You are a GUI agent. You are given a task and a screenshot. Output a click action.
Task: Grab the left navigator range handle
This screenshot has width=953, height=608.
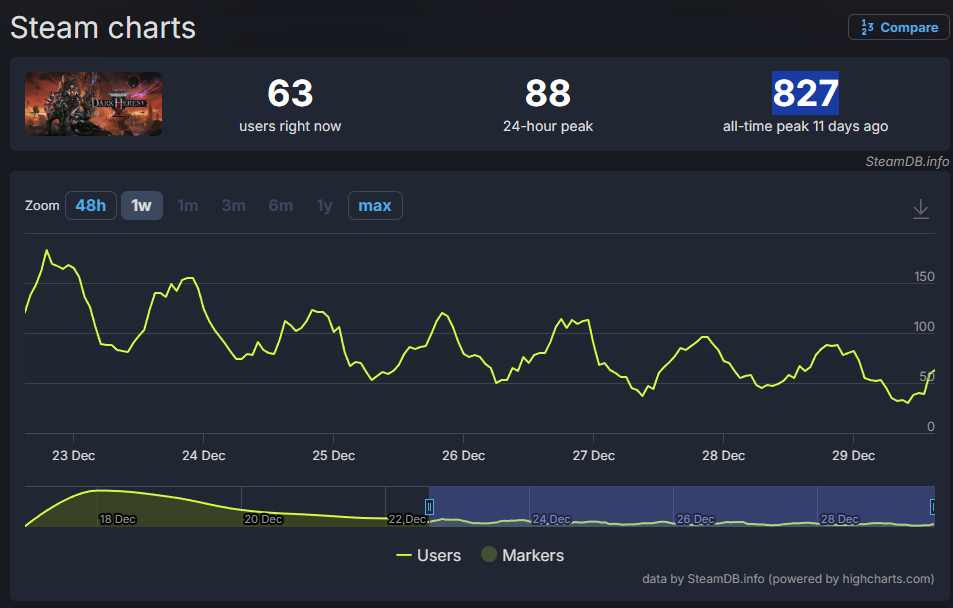(429, 506)
